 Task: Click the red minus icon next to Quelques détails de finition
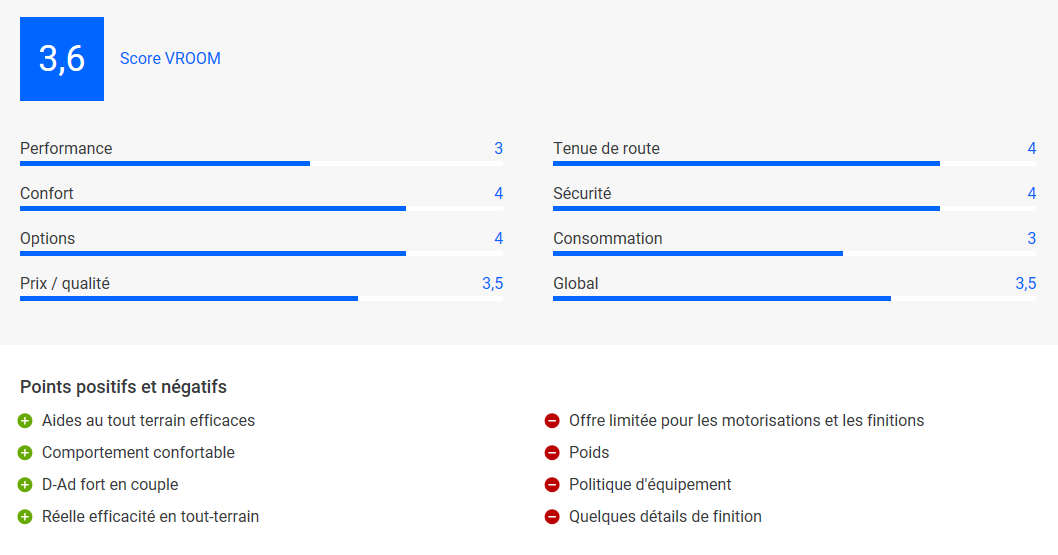(x=552, y=517)
